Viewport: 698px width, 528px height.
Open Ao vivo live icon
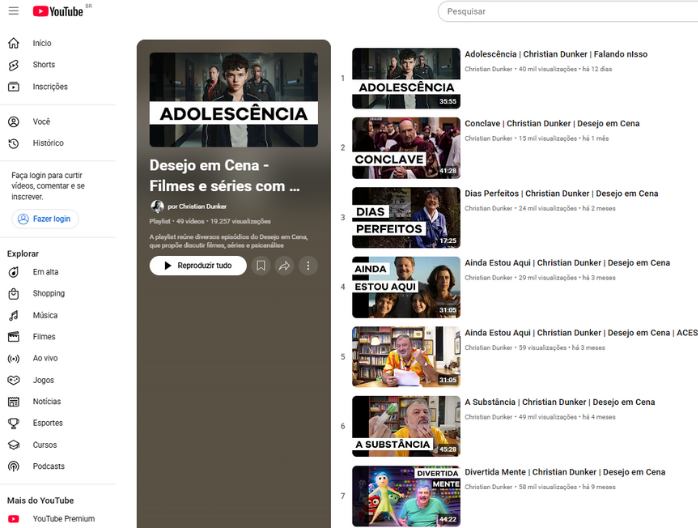pyautogui.click(x=14, y=358)
